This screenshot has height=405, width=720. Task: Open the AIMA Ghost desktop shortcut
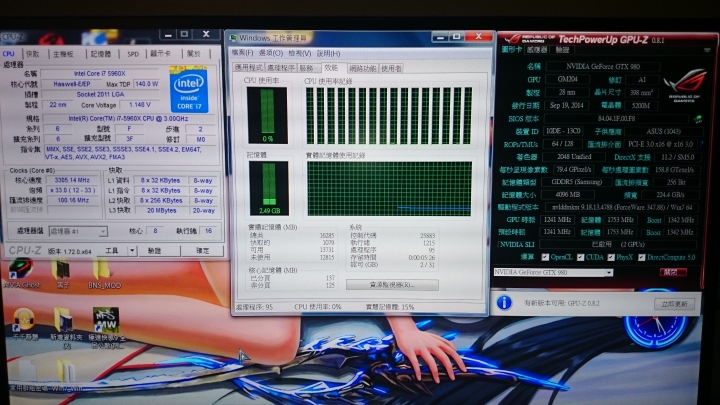click(21, 274)
